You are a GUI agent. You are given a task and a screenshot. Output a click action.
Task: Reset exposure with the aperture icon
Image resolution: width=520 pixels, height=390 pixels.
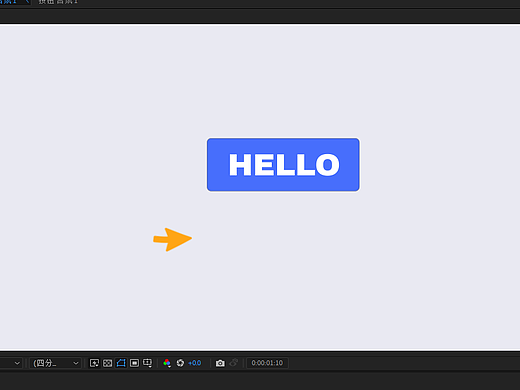point(180,363)
